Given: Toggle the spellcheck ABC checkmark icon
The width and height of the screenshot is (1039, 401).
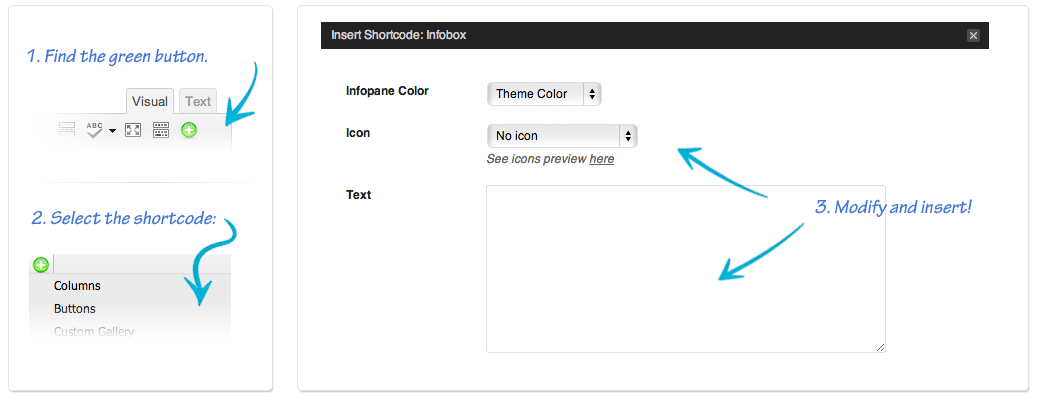Looking at the screenshot, I should point(95,130).
